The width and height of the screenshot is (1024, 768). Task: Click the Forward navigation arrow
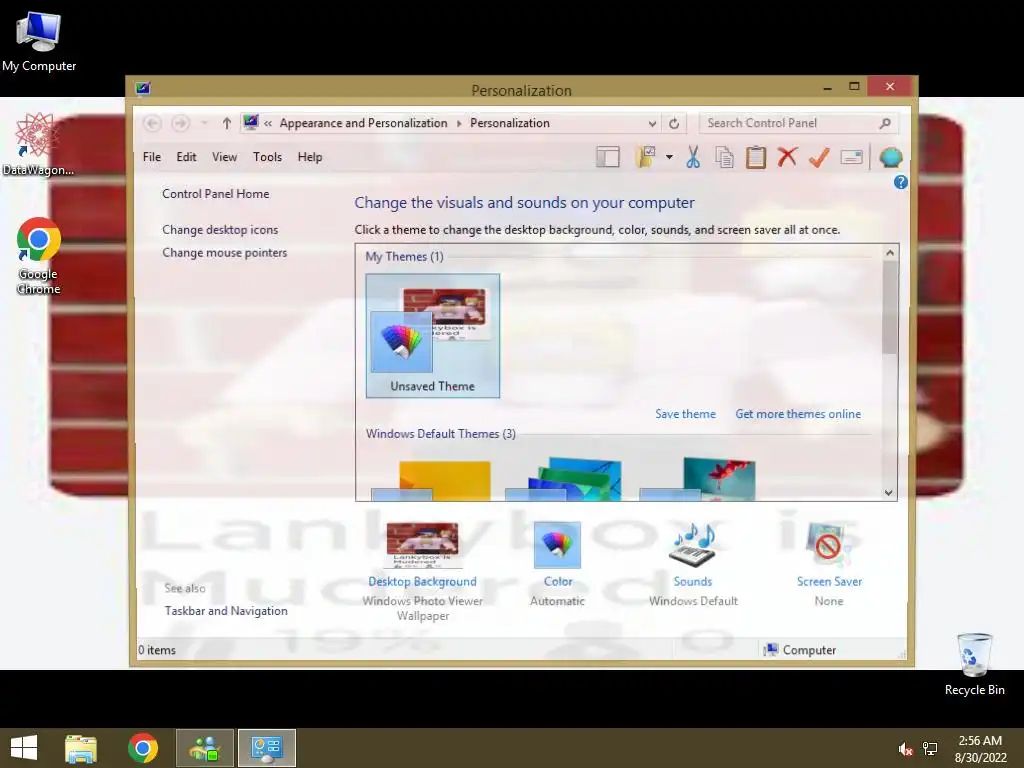pos(181,123)
